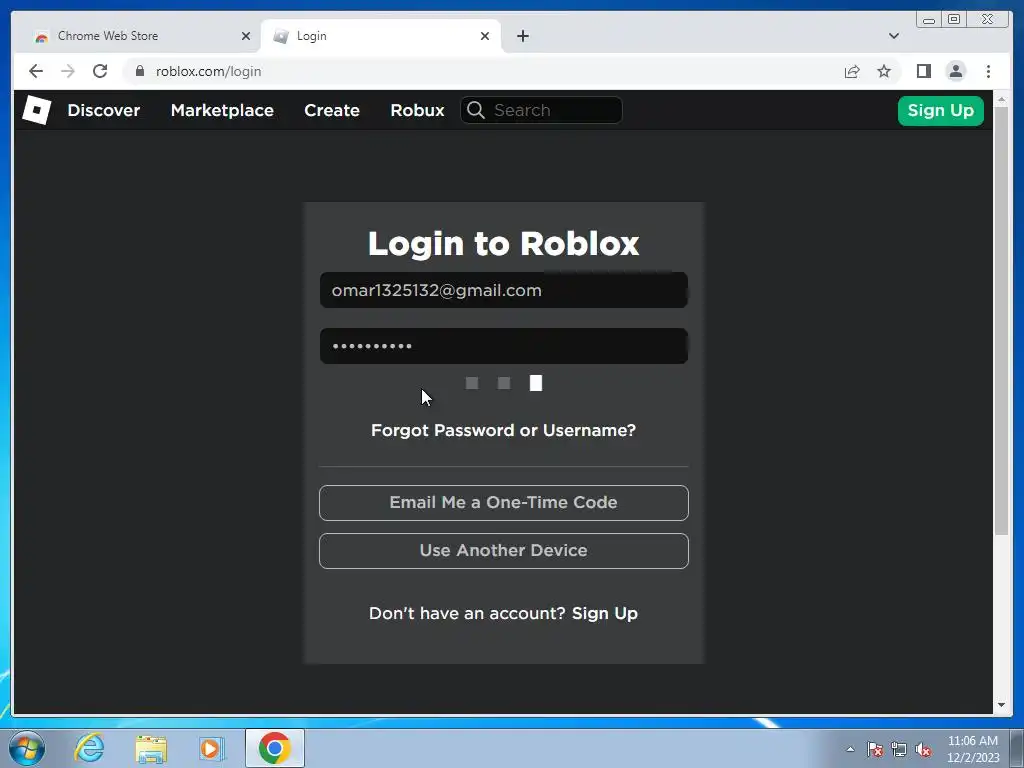Launch Windows Media Player from the taskbar

pyautogui.click(x=212, y=748)
